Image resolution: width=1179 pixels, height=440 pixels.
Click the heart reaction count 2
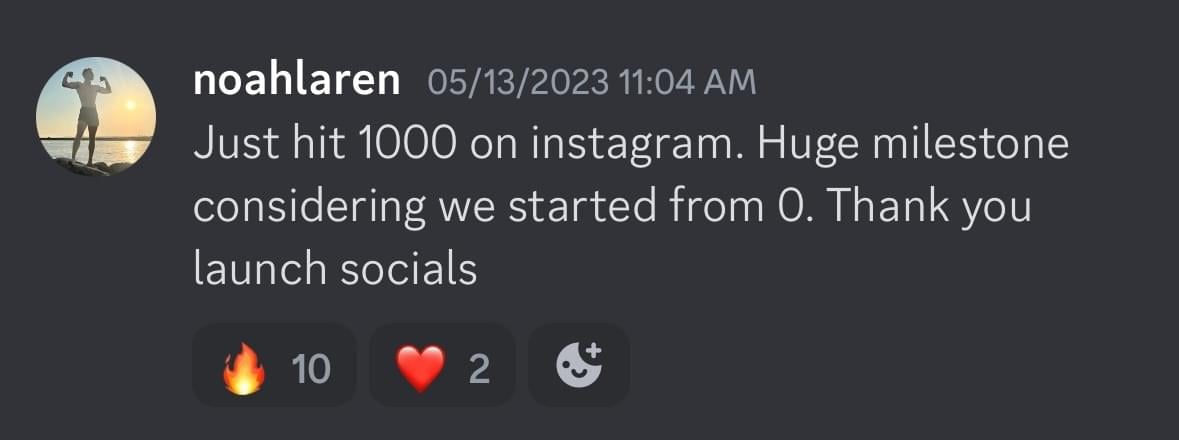tap(479, 370)
